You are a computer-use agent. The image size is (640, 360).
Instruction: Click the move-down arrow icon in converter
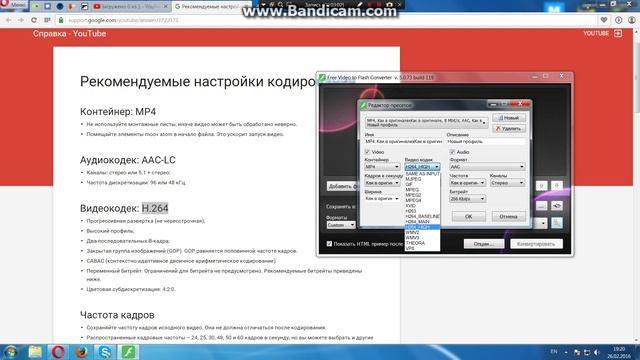click(x=557, y=186)
